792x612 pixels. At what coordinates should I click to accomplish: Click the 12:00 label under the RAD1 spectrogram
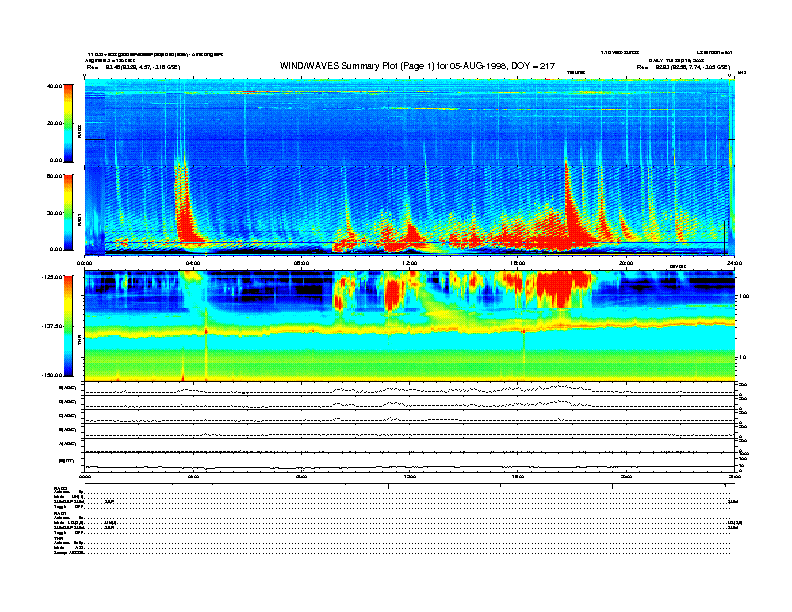[x=410, y=263]
